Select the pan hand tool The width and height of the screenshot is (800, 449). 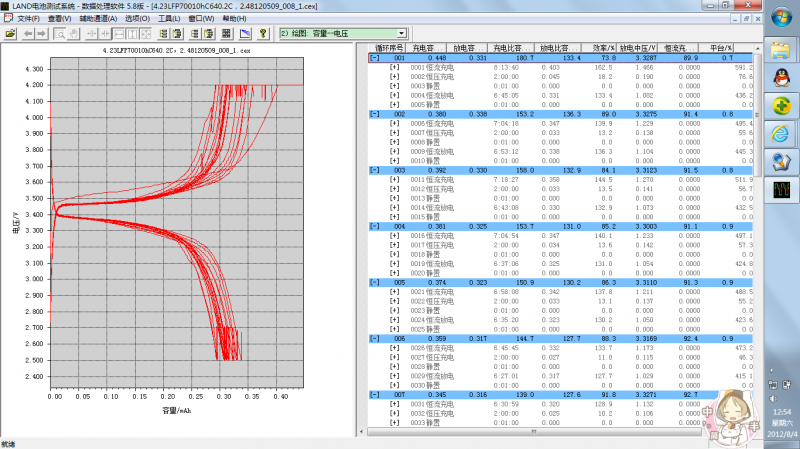[x=74, y=33]
